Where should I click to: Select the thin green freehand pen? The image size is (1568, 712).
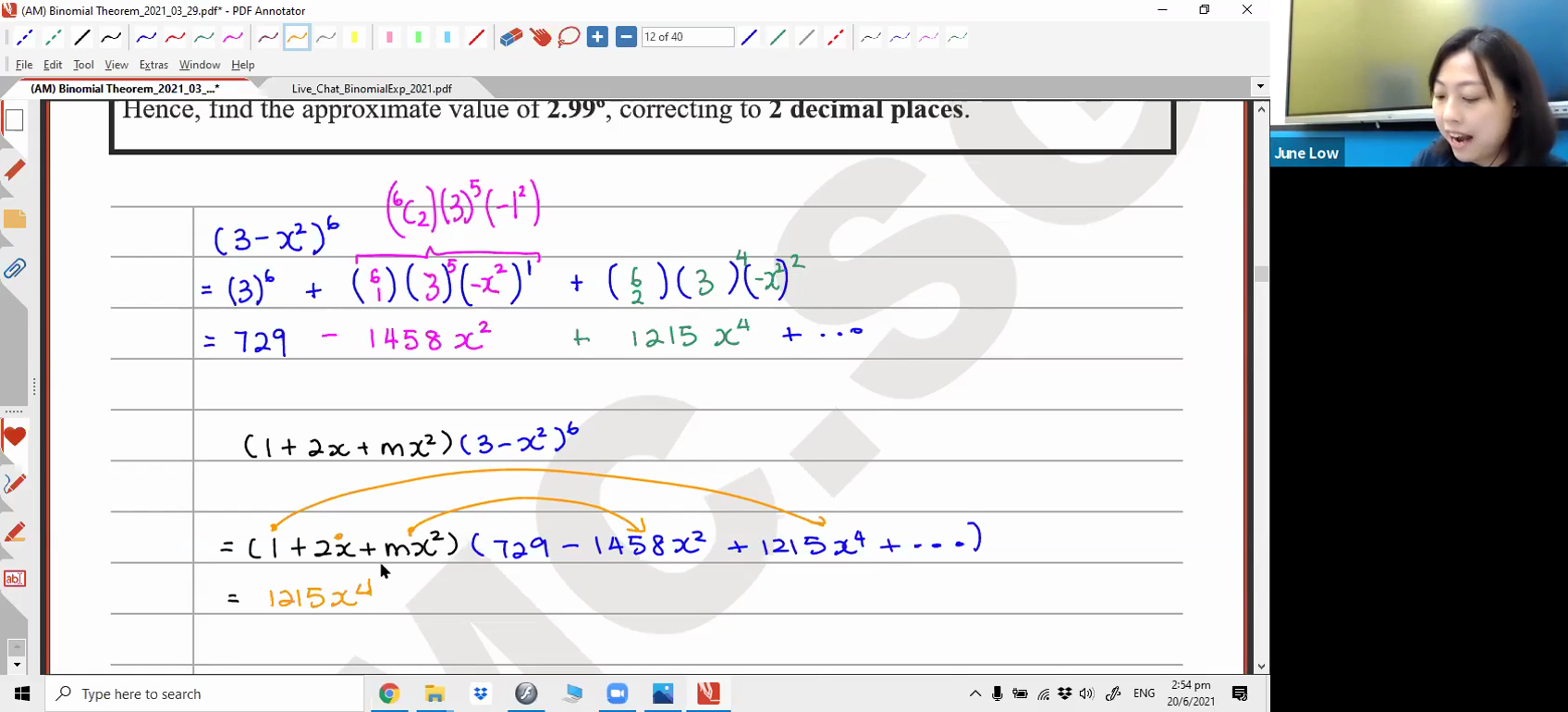click(958, 38)
